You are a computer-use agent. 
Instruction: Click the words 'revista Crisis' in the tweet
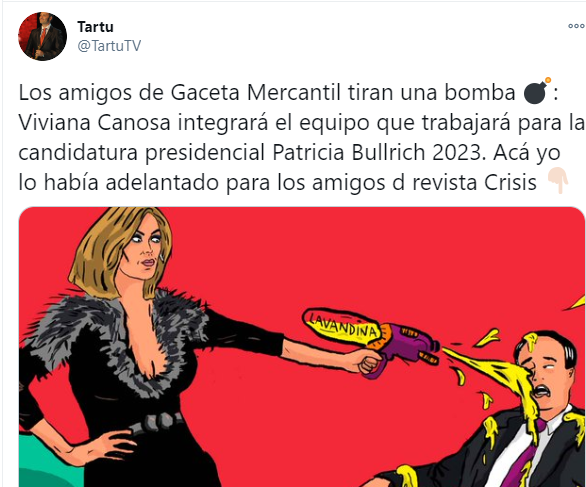pyautogui.click(x=475, y=182)
